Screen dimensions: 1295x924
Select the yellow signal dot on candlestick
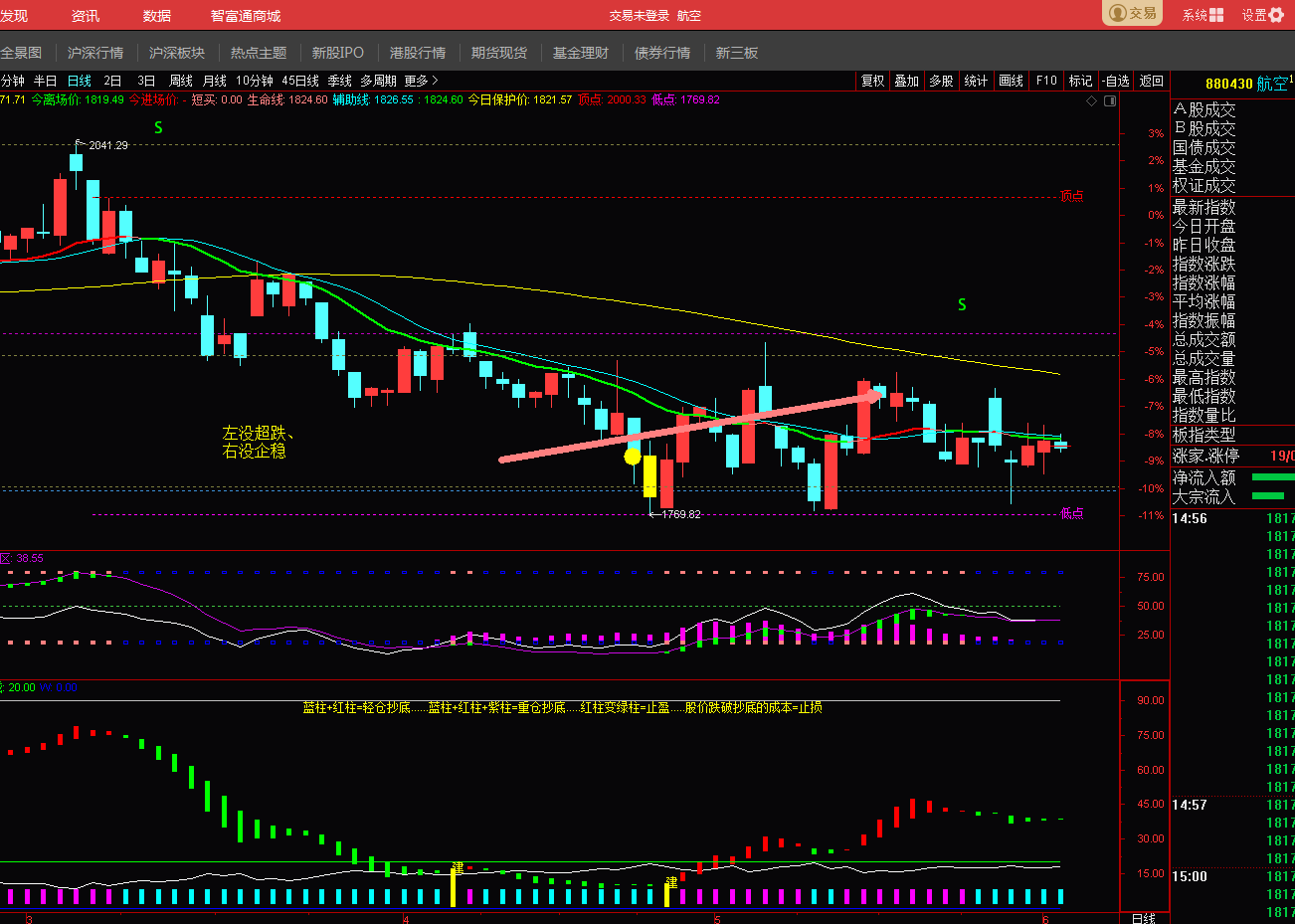633,457
